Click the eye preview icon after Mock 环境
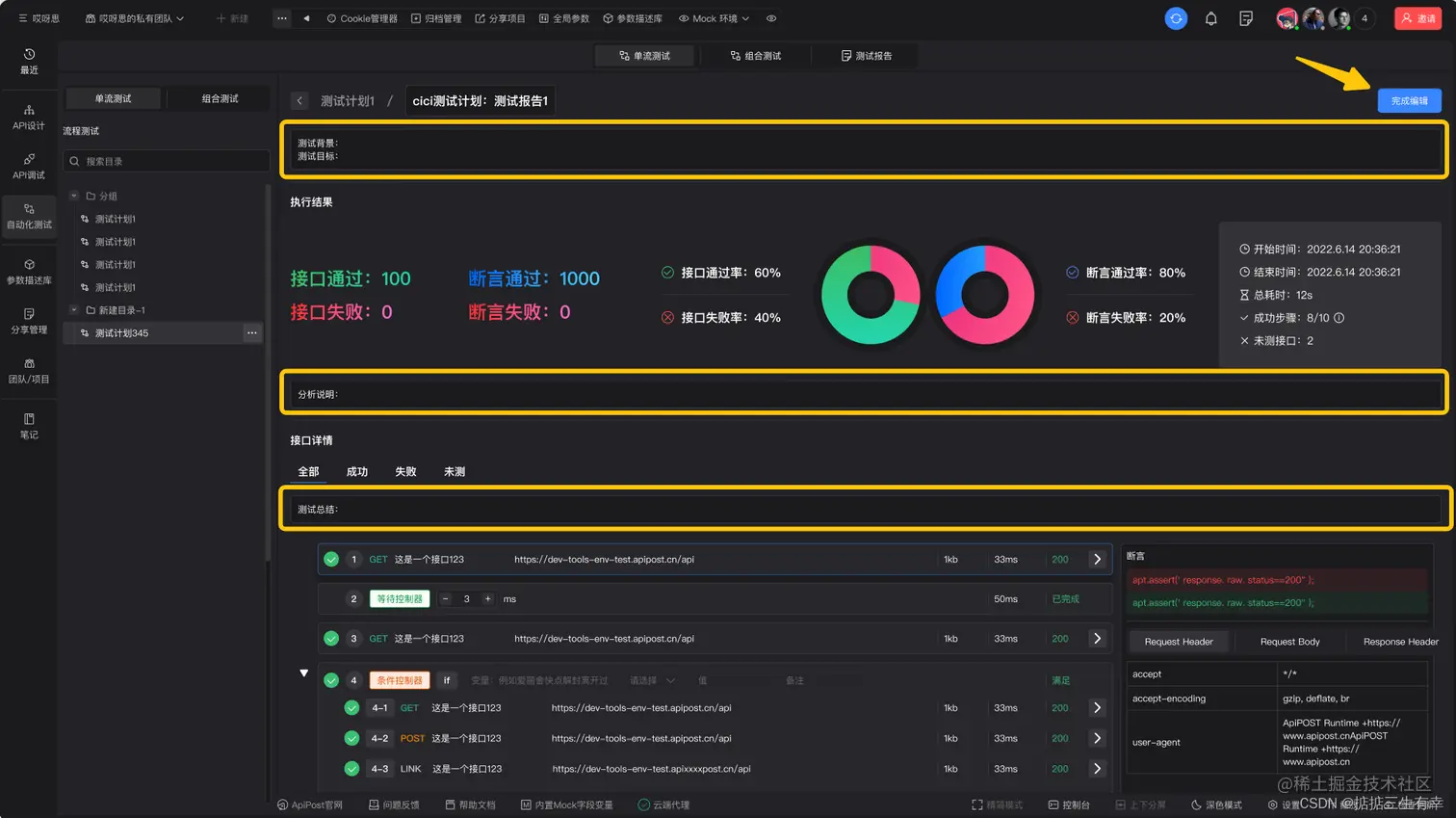This screenshot has height=818, width=1456. [771, 18]
